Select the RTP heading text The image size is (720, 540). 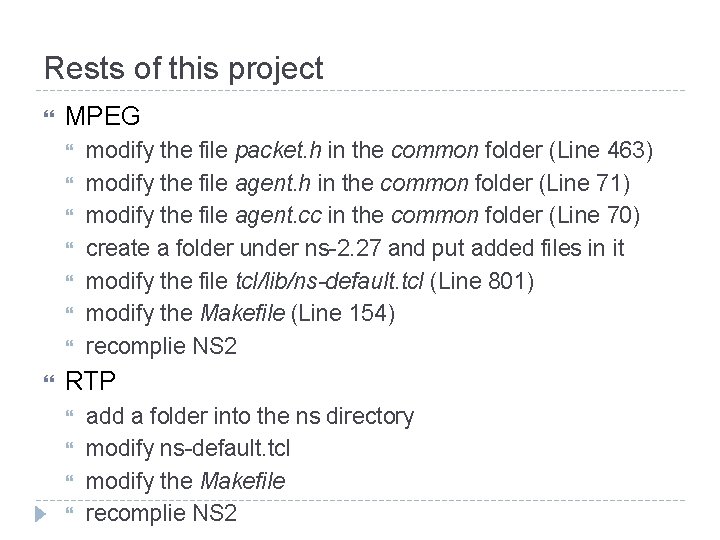pos(90,381)
